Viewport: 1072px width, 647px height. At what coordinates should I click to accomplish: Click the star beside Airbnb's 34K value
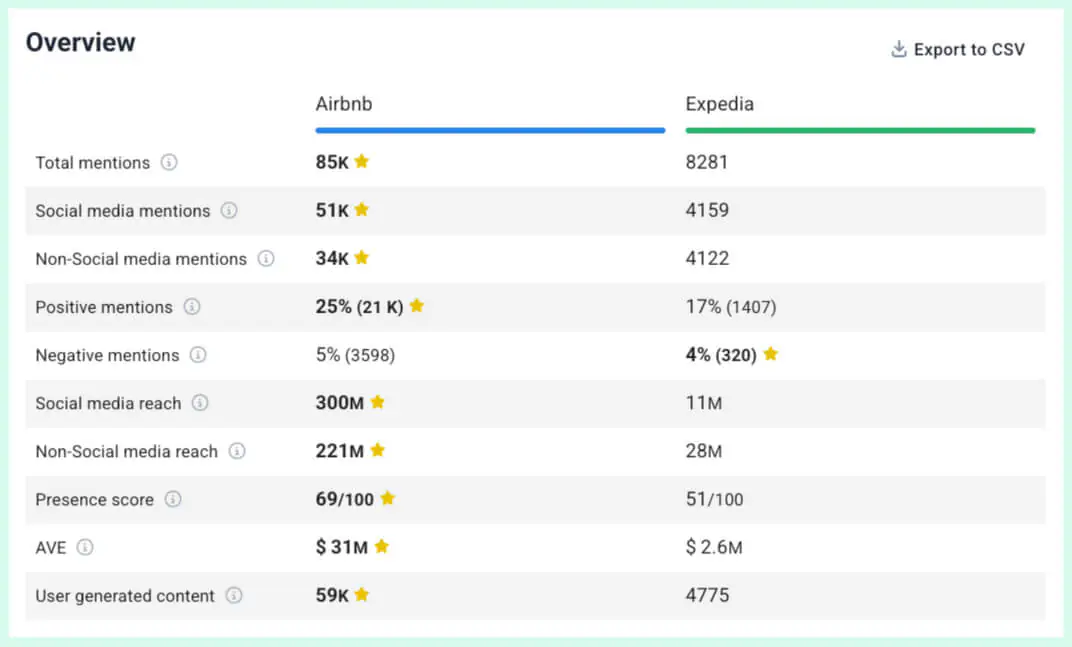[362, 258]
